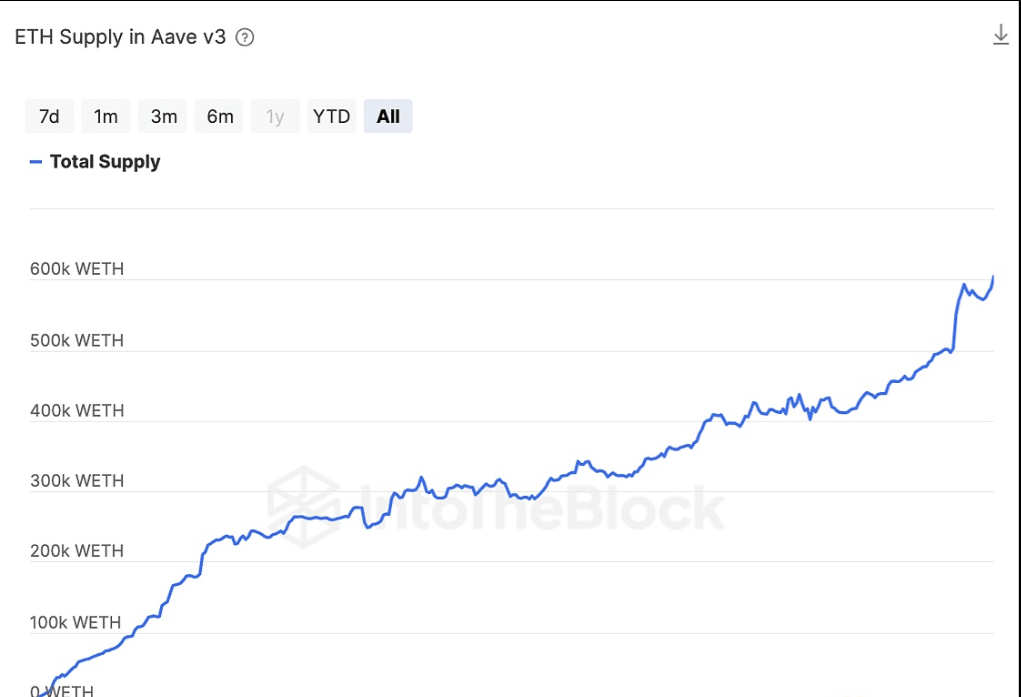Click the 500k WETH axis label
This screenshot has height=697, width=1021.
tap(77, 340)
